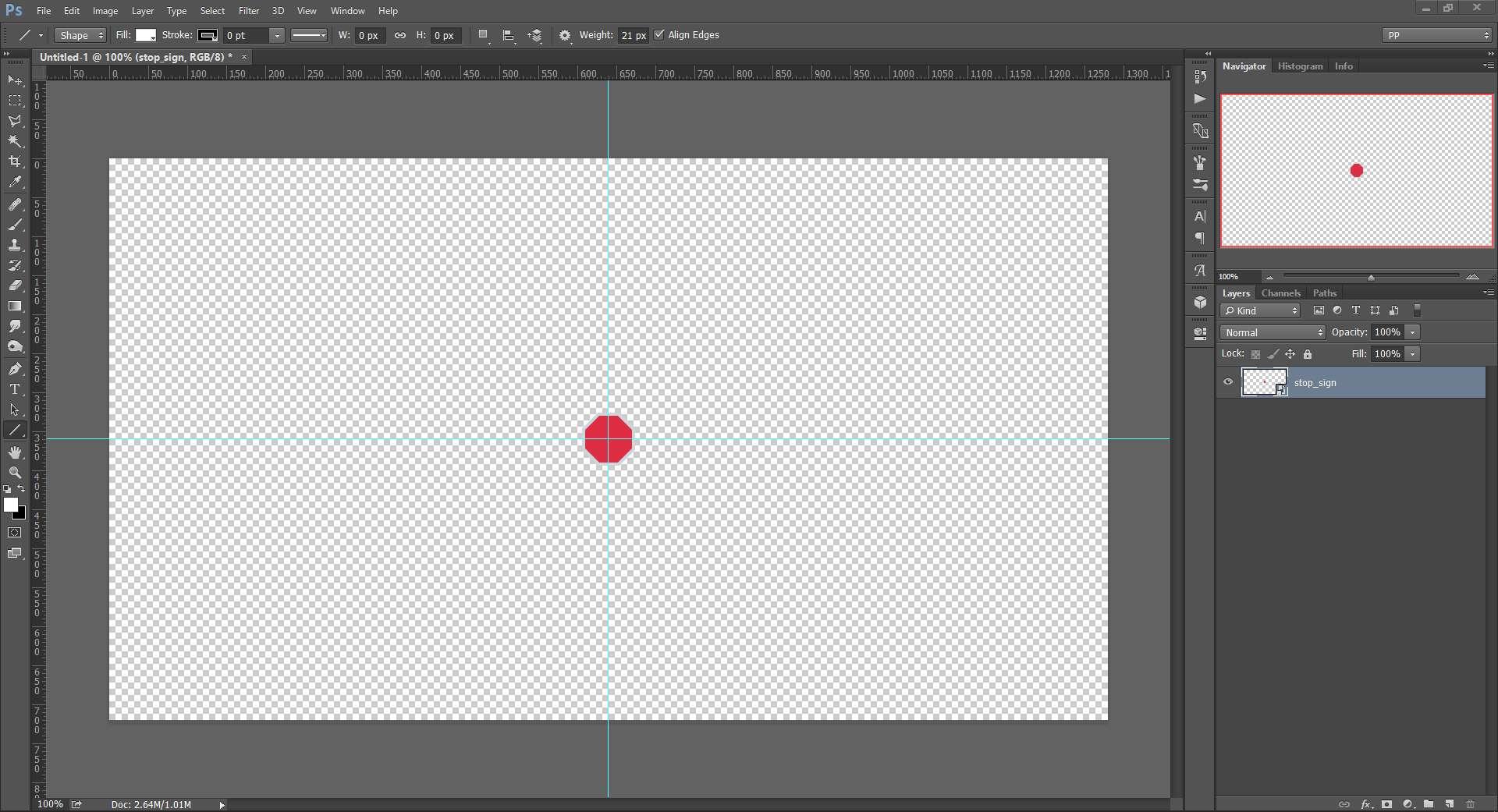Select the Magic Wand tool
Viewport: 1498px width, 812px height.
[15, 141]
